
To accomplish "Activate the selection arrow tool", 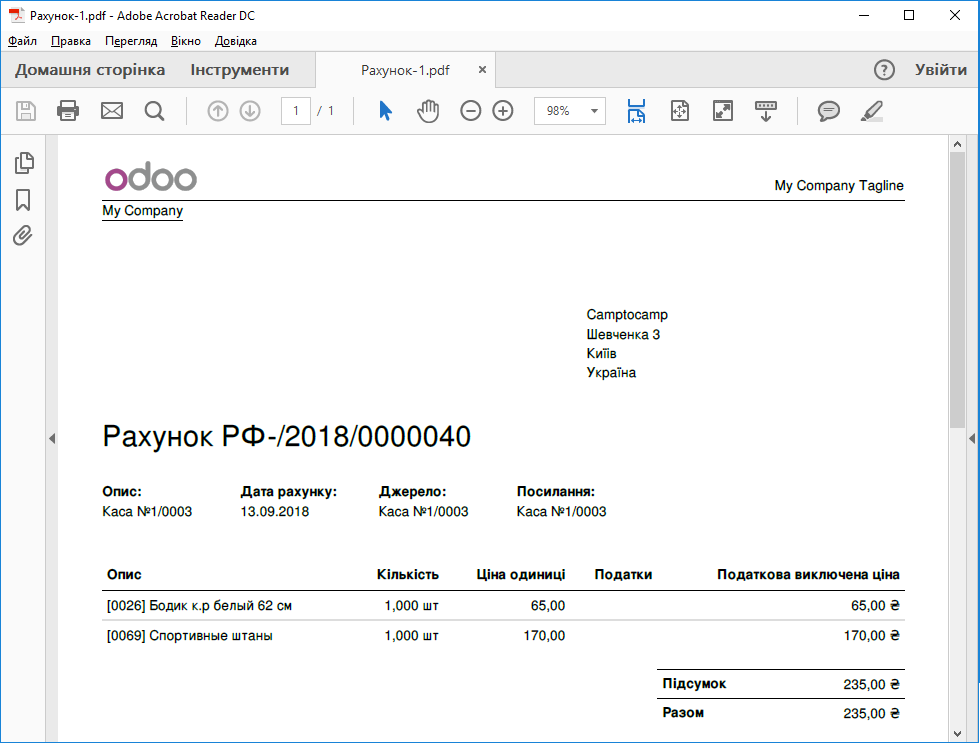I will click(x=386, y=111).
